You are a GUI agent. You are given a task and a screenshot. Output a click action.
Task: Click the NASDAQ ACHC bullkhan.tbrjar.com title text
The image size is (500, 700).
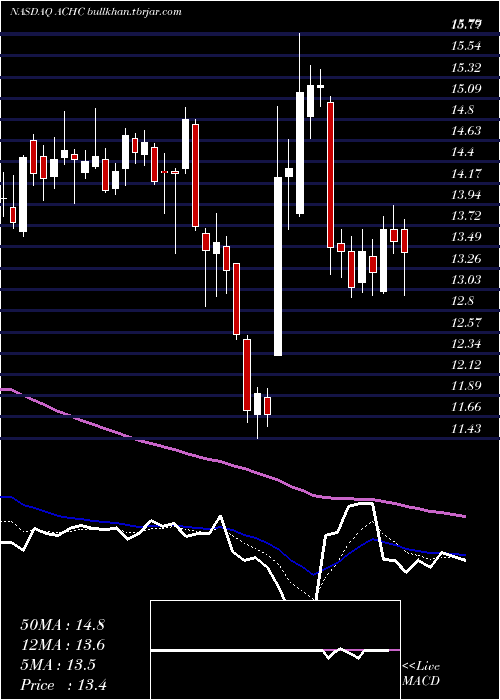(x=96, y=12)
